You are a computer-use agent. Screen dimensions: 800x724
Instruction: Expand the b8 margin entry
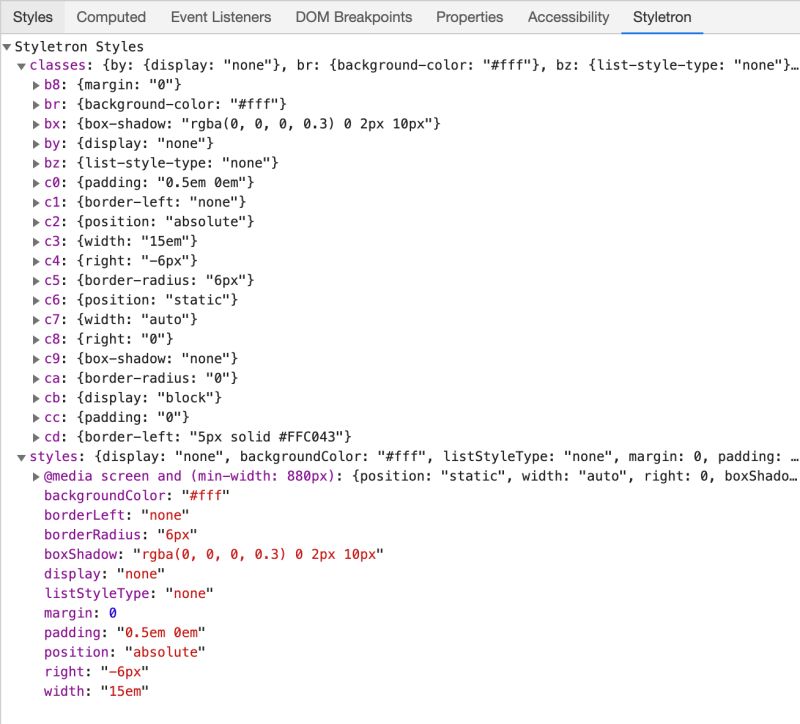[36, 85]
